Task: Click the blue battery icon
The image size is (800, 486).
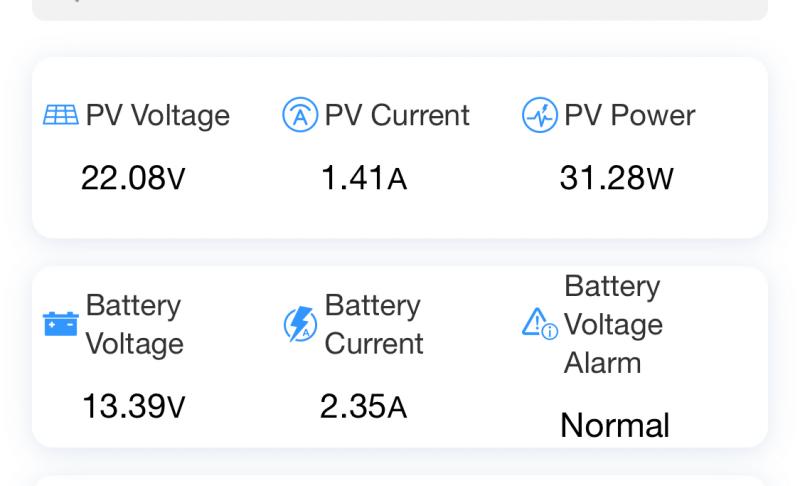Action: pos(61,324)
